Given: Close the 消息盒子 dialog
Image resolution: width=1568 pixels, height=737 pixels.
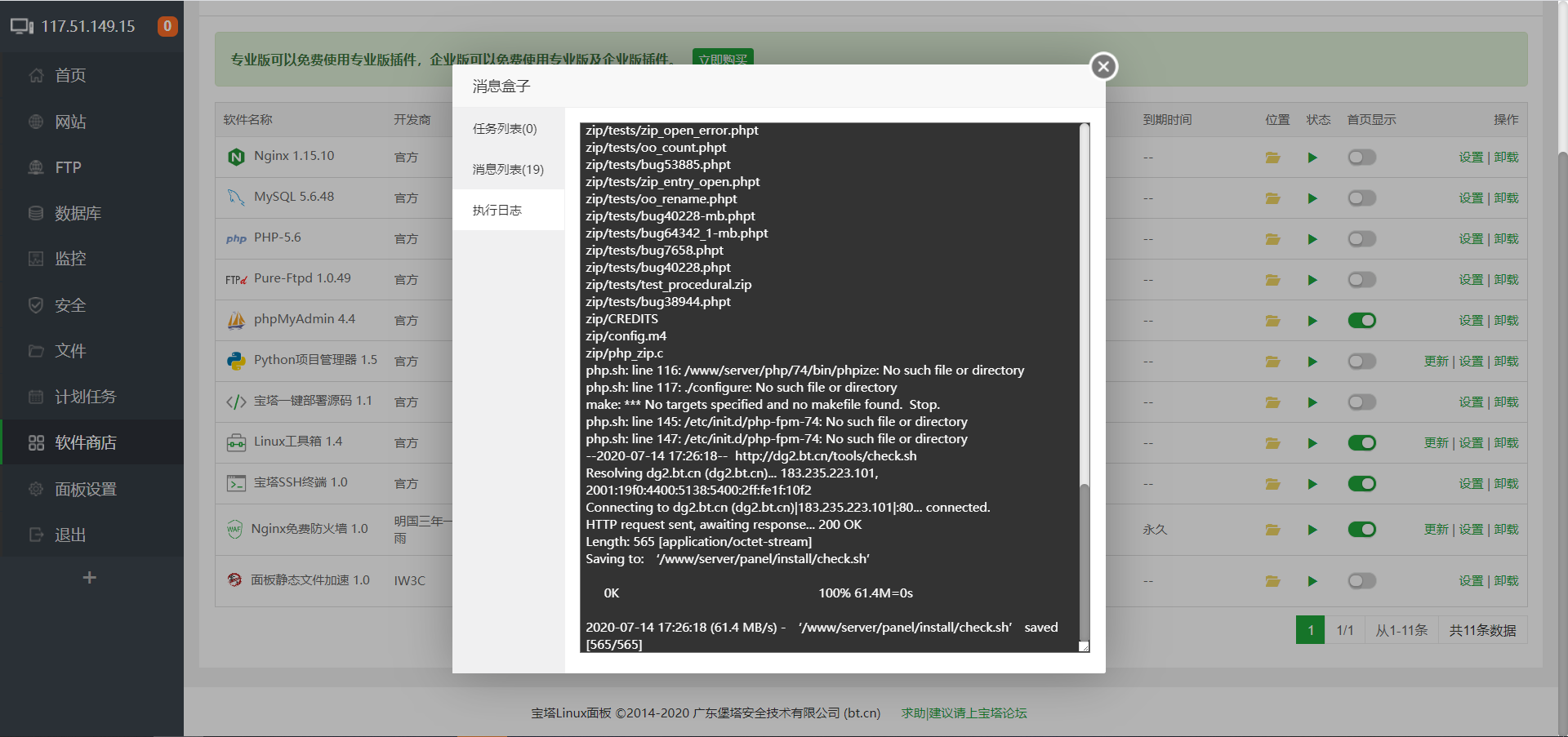Looking at the screenshot, I should (x=1103, y=66).
